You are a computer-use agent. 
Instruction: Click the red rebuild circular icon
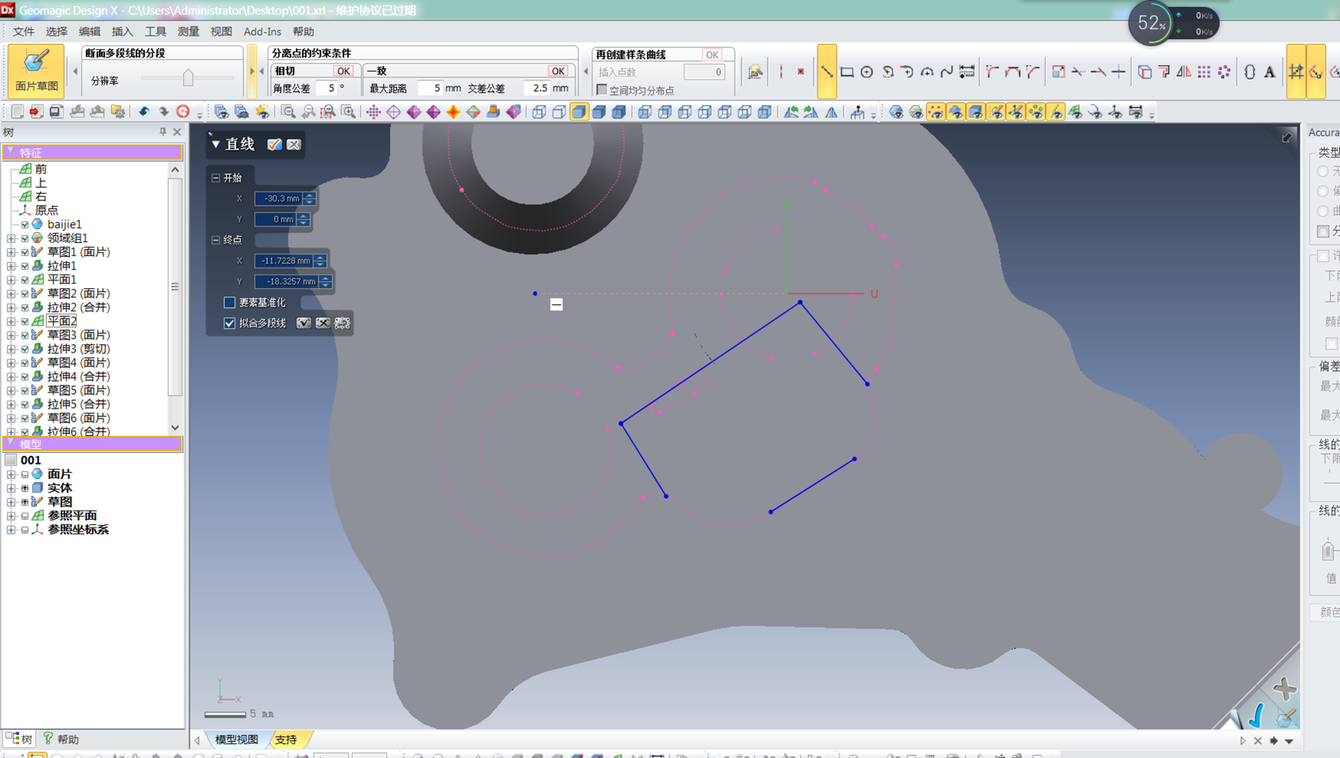183,112
